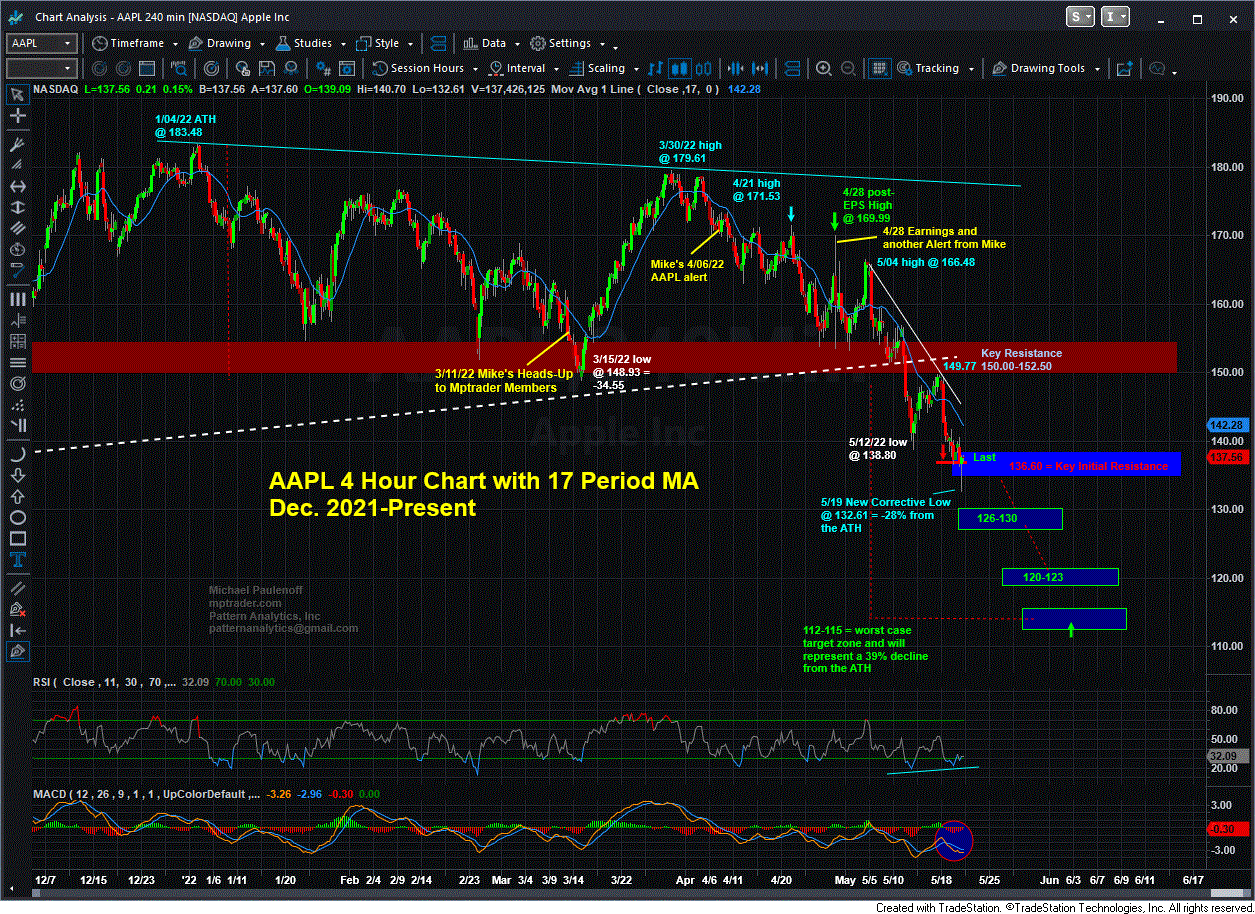The height and width of the screenshot is (914, 1255).
Task: Toggle the grid data-tip window button
Action: (879, 68)
